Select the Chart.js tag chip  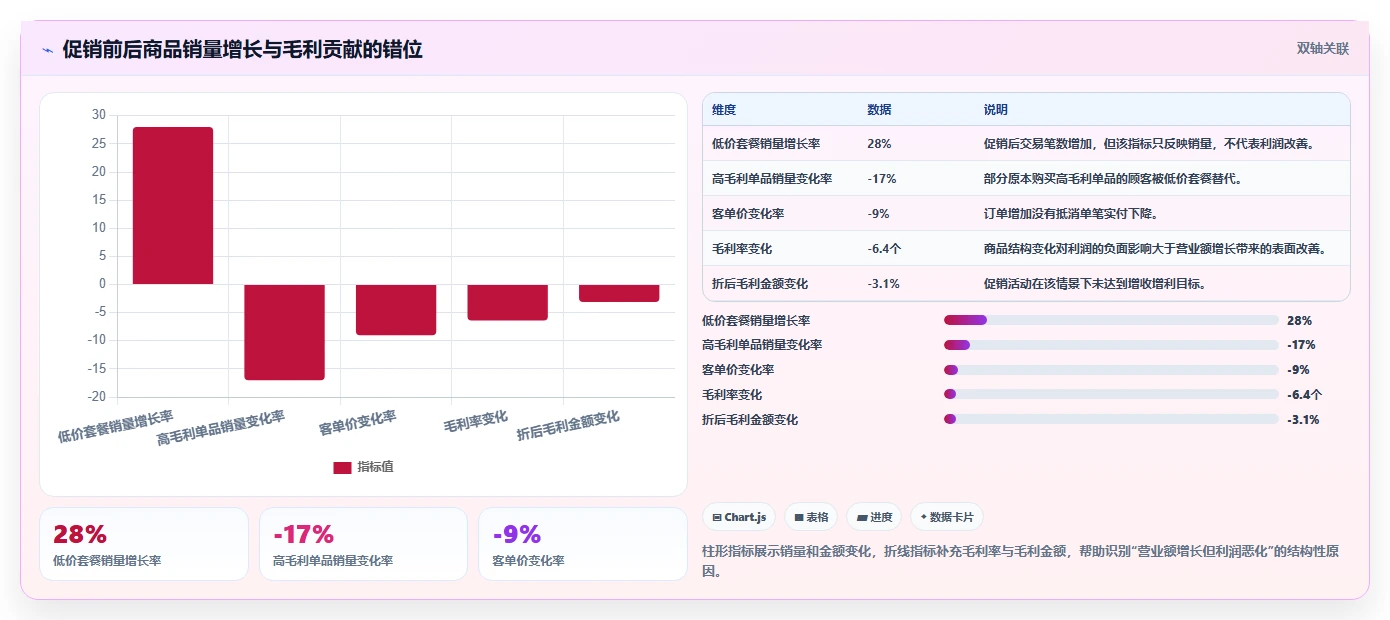point(739,517)
